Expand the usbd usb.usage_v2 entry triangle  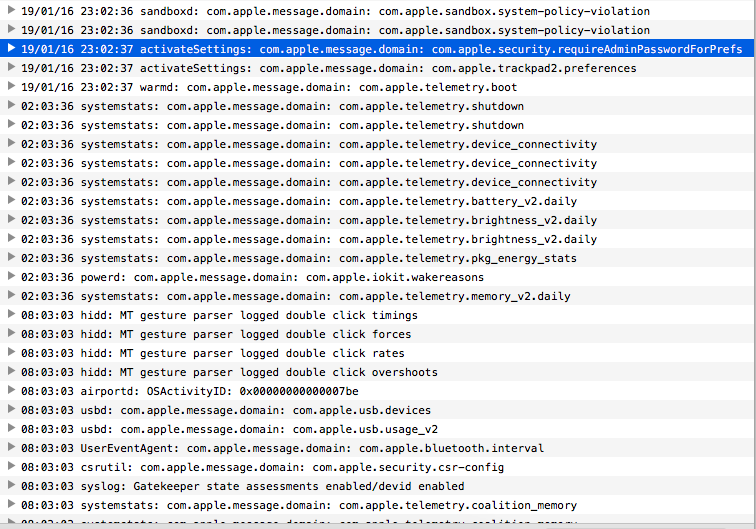coord(12,428)
